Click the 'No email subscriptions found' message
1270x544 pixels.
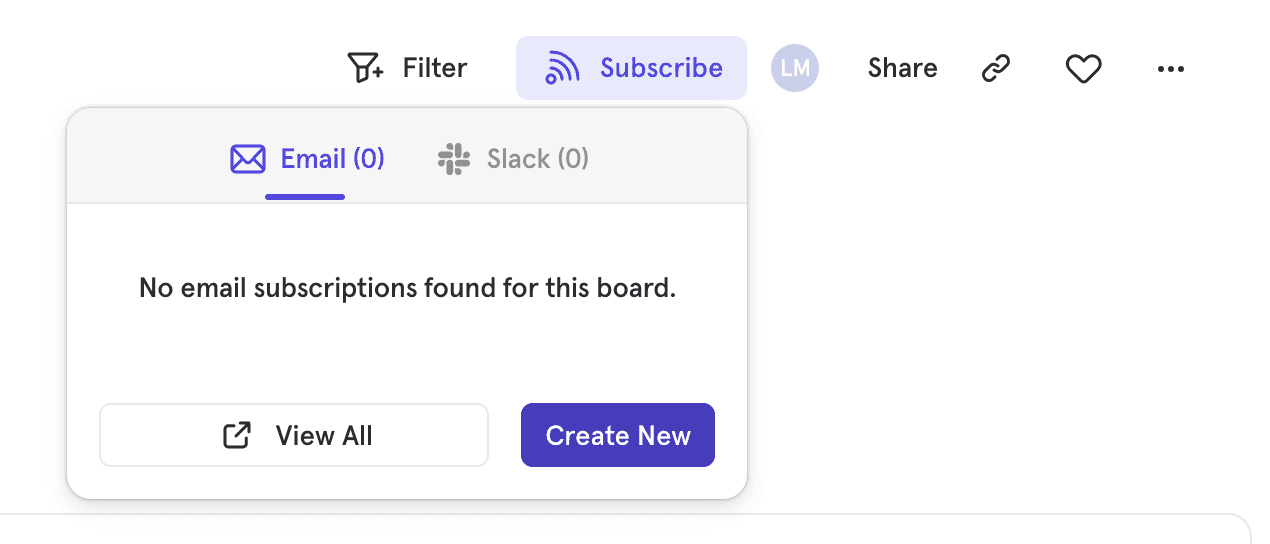[407, 289]
